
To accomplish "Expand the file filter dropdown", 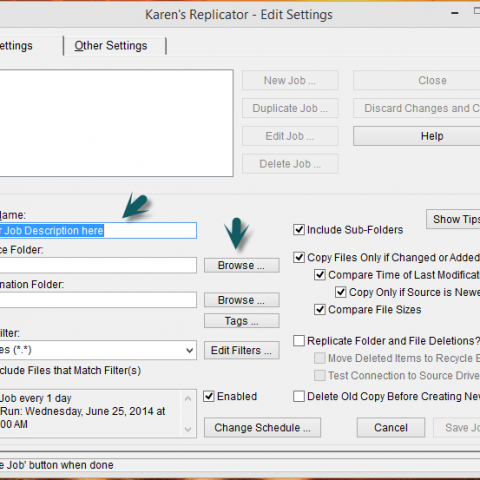I will [189, 350].
